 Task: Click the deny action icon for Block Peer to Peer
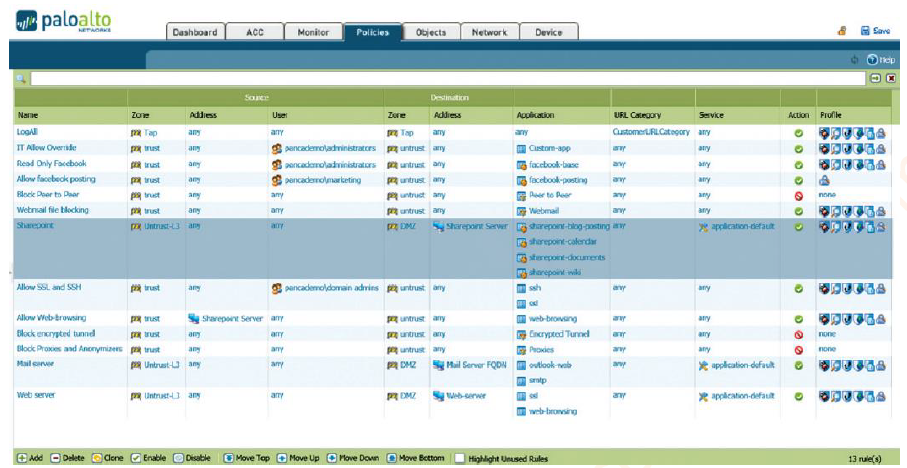(x=798, y=196)
